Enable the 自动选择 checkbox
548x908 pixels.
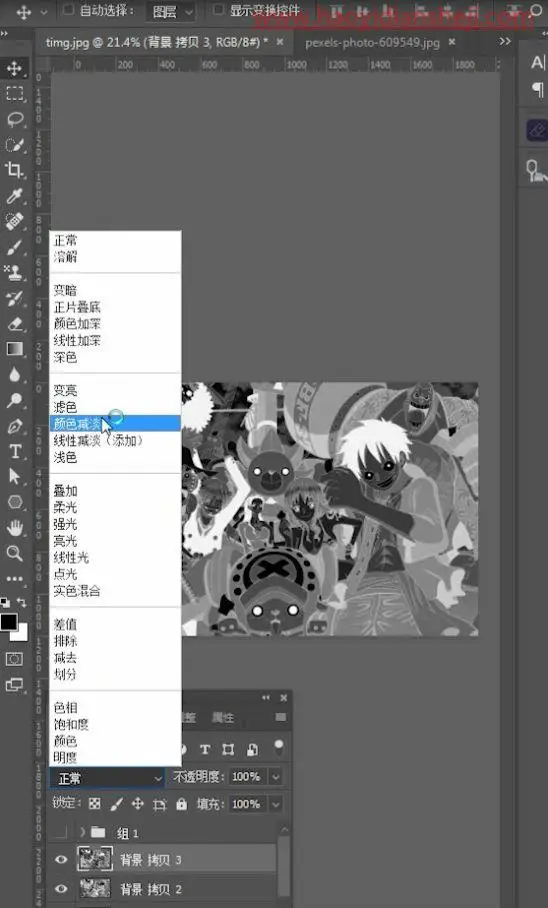click(x=68, y=10)
